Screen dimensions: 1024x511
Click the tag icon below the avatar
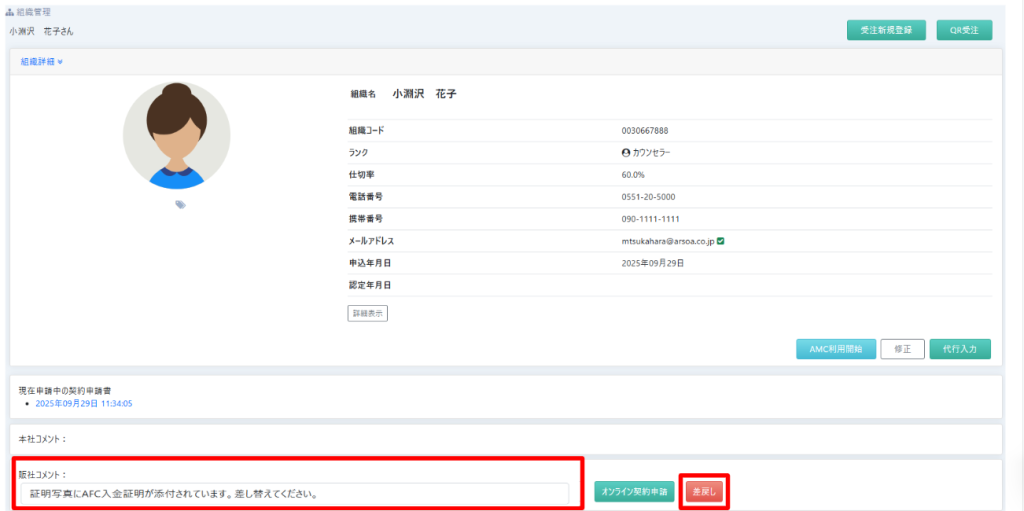pyautogui.click(x=180, y=204)
